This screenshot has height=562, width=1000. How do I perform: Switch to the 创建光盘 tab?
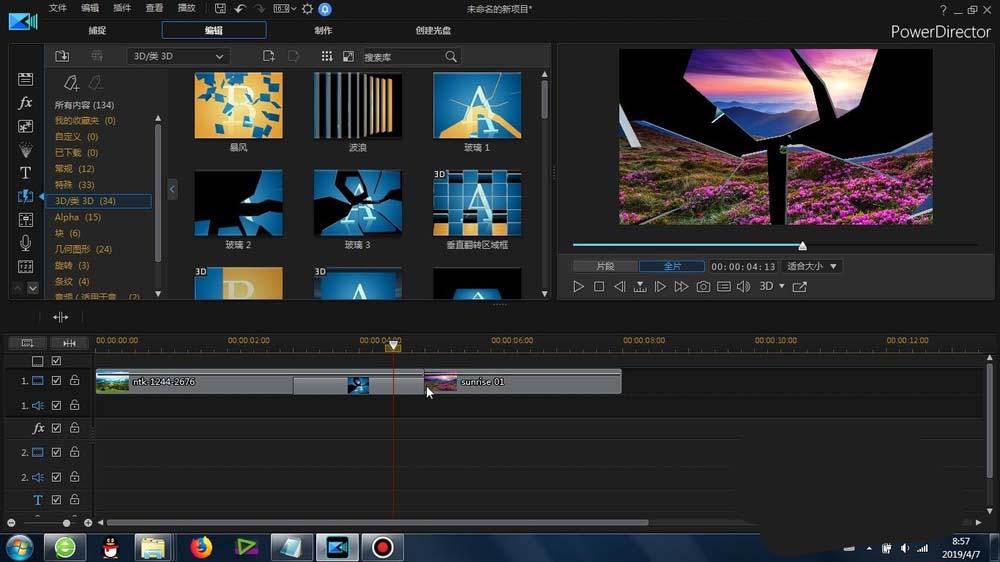point(433,30)
